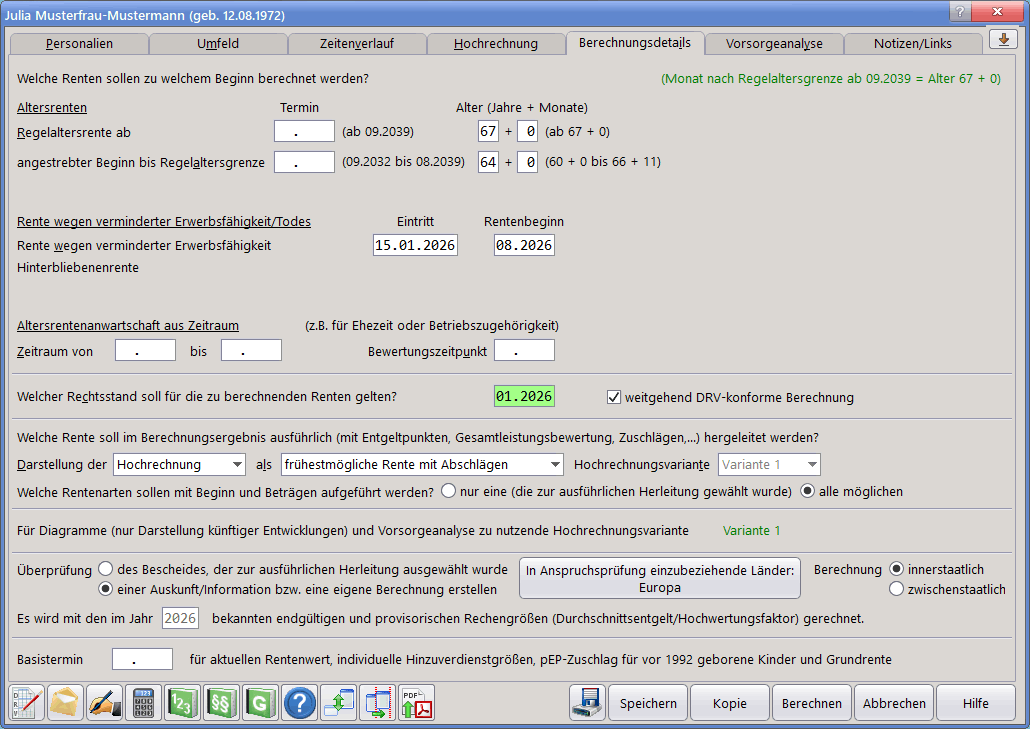This screenshot has width=1030, height=729.
Task: Open the Zeitenverlauf tab
Action: click(x=356, y=44)
